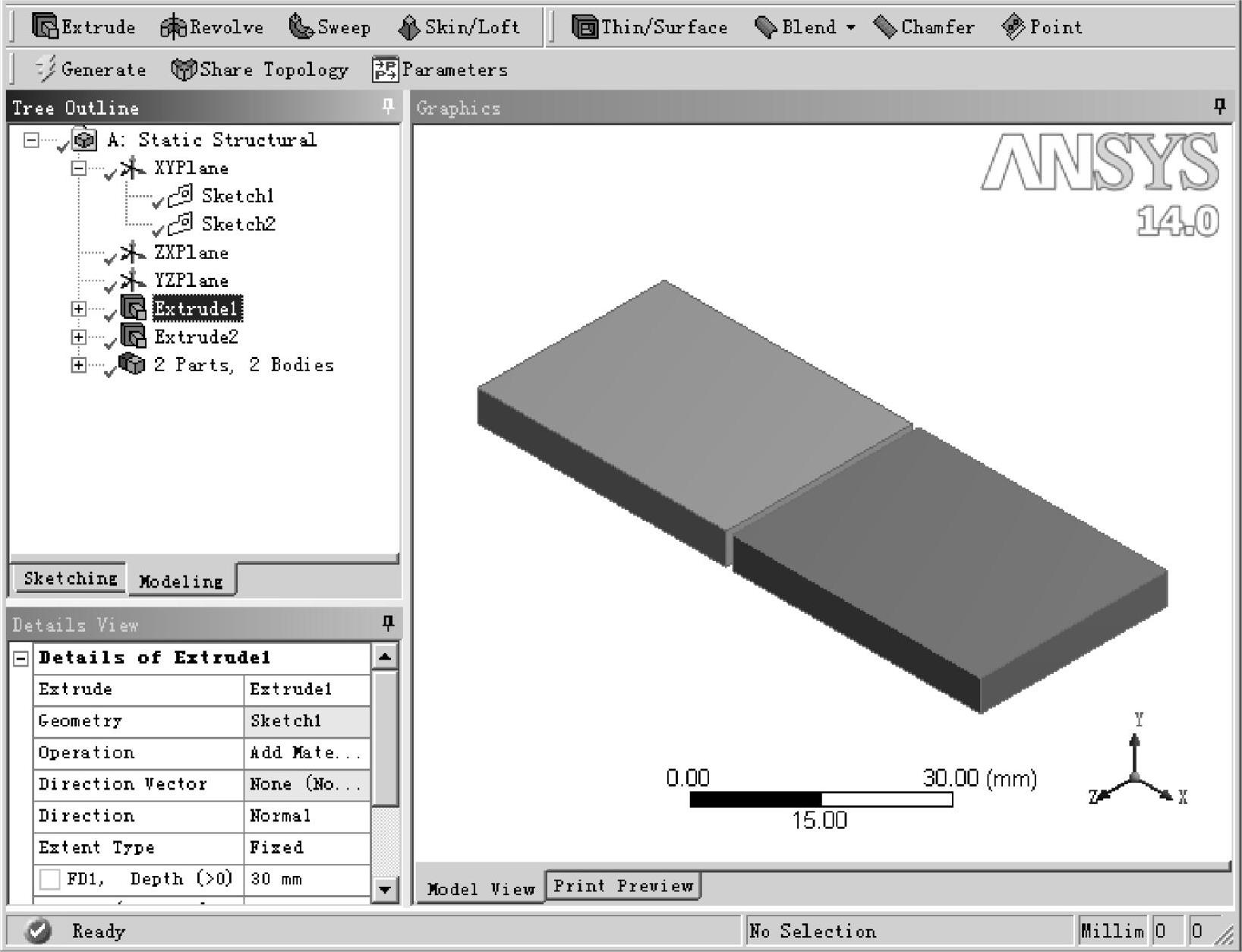Select the Static Structural root icon
This screenshot has height=952, width=1242.
tap(84, 140)
